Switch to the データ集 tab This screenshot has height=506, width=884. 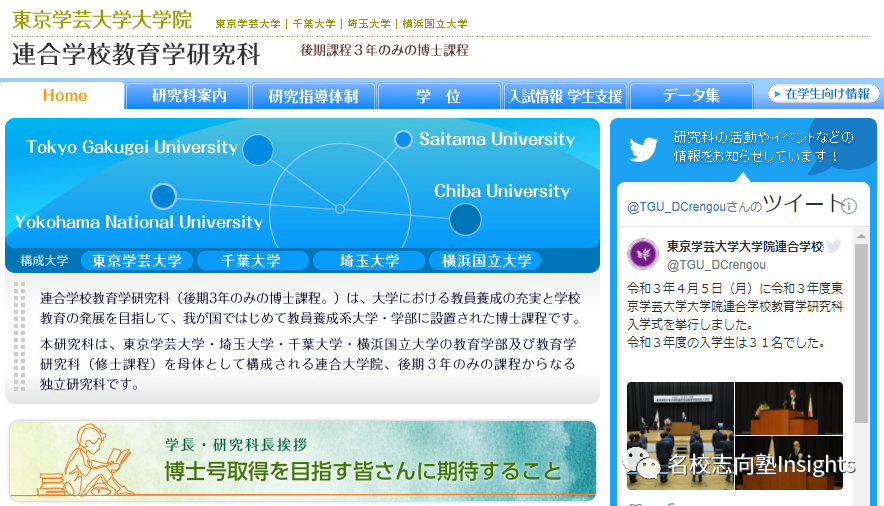tap(691, 96)
